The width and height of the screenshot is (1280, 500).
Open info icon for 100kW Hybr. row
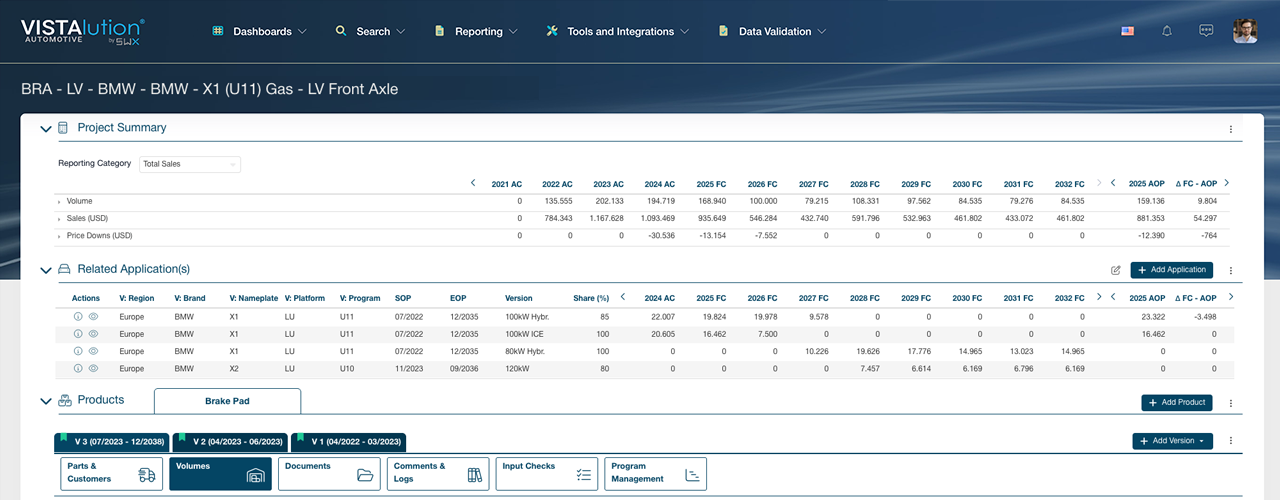point(78,316)
